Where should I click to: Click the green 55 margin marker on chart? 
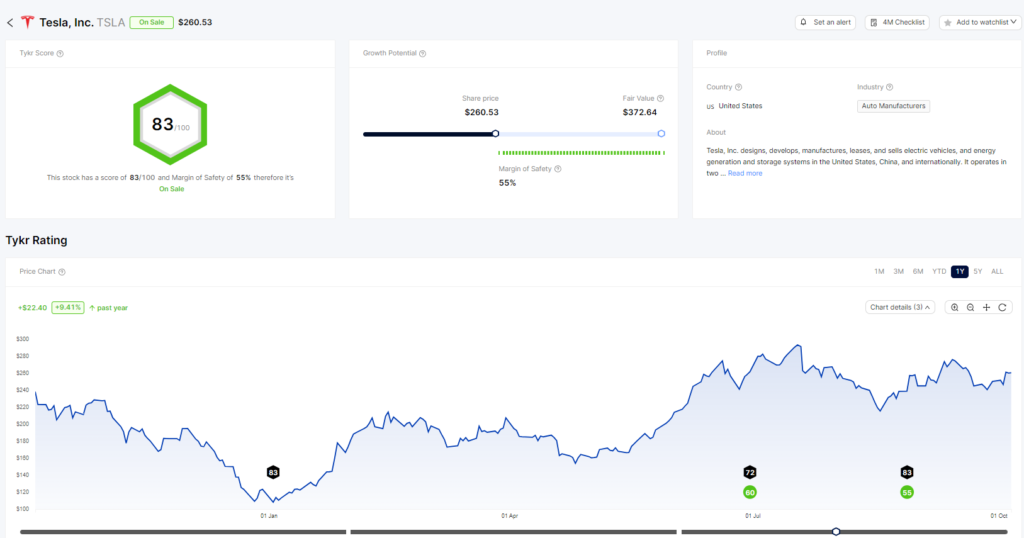click(x=907, y=492)
